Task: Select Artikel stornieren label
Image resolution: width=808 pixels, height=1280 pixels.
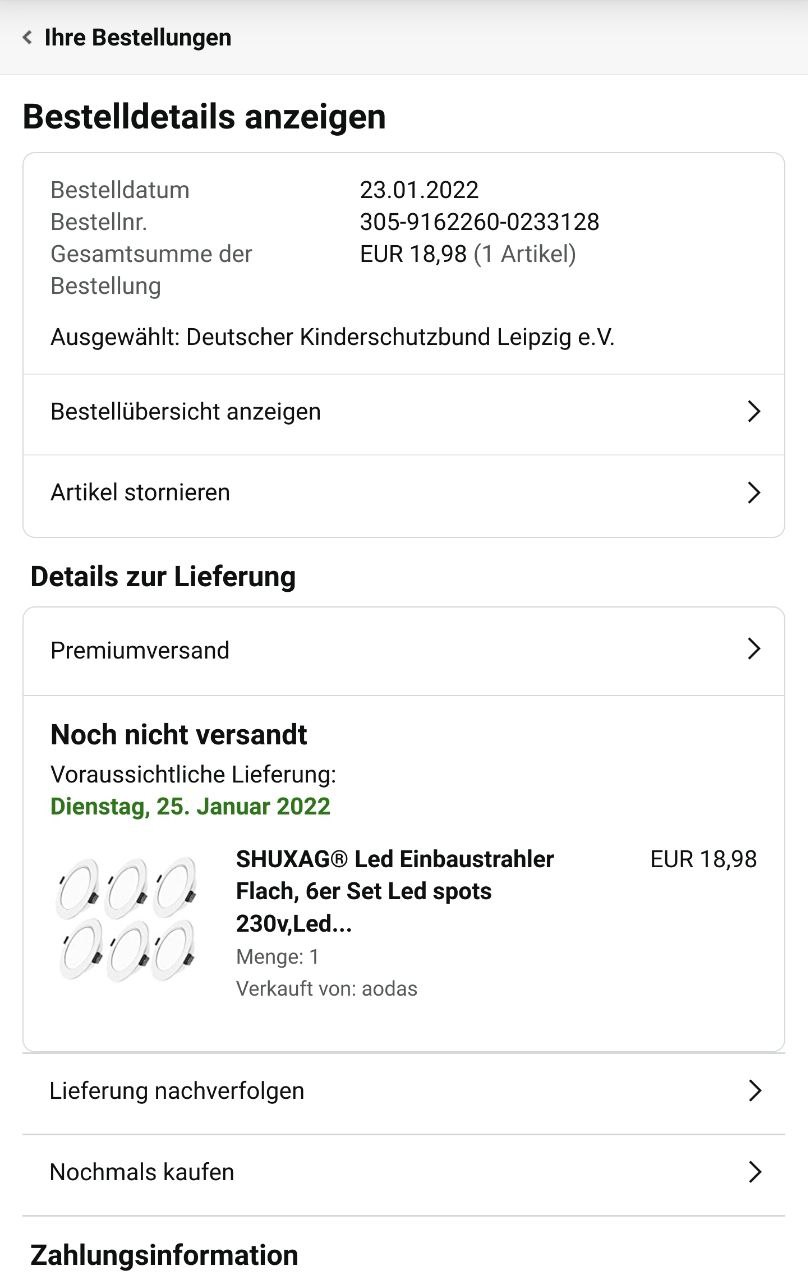Action: coord(140,493)
